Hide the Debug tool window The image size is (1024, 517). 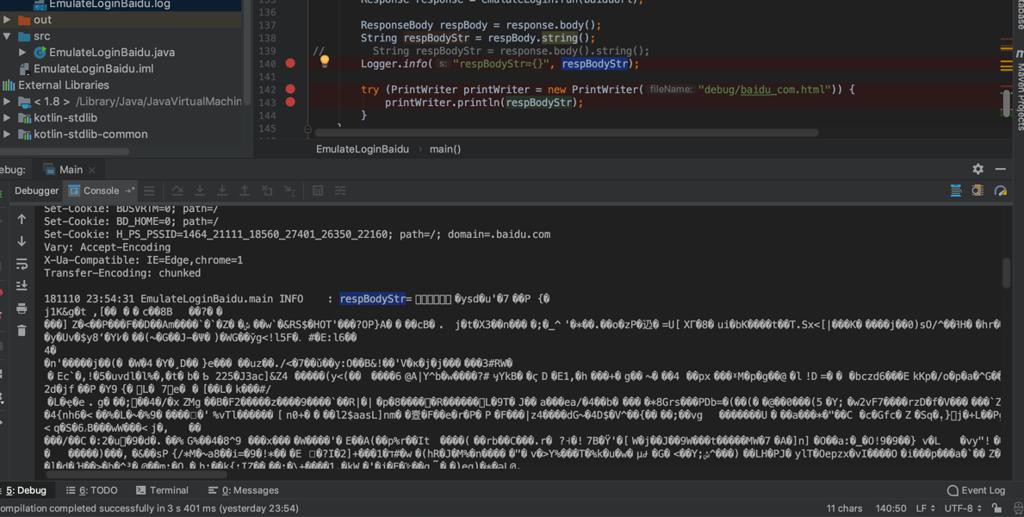click(x=1000, y=169)
